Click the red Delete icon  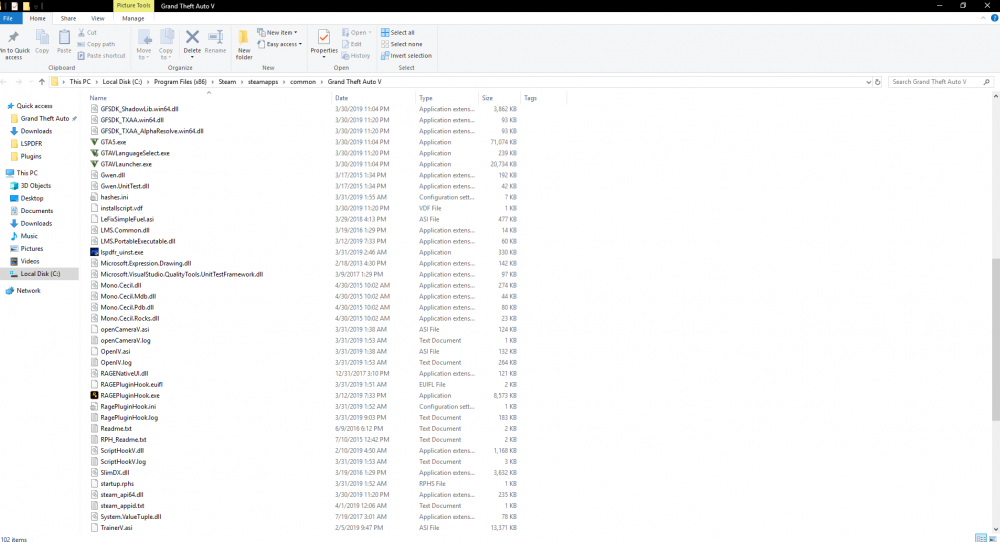tap(192, 37)
